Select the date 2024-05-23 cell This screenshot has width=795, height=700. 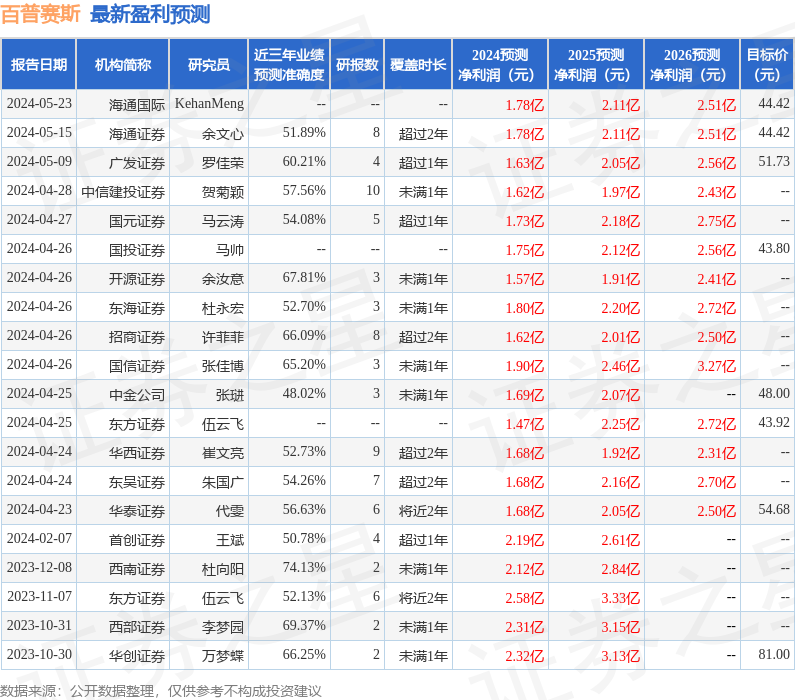click(40, 103)
